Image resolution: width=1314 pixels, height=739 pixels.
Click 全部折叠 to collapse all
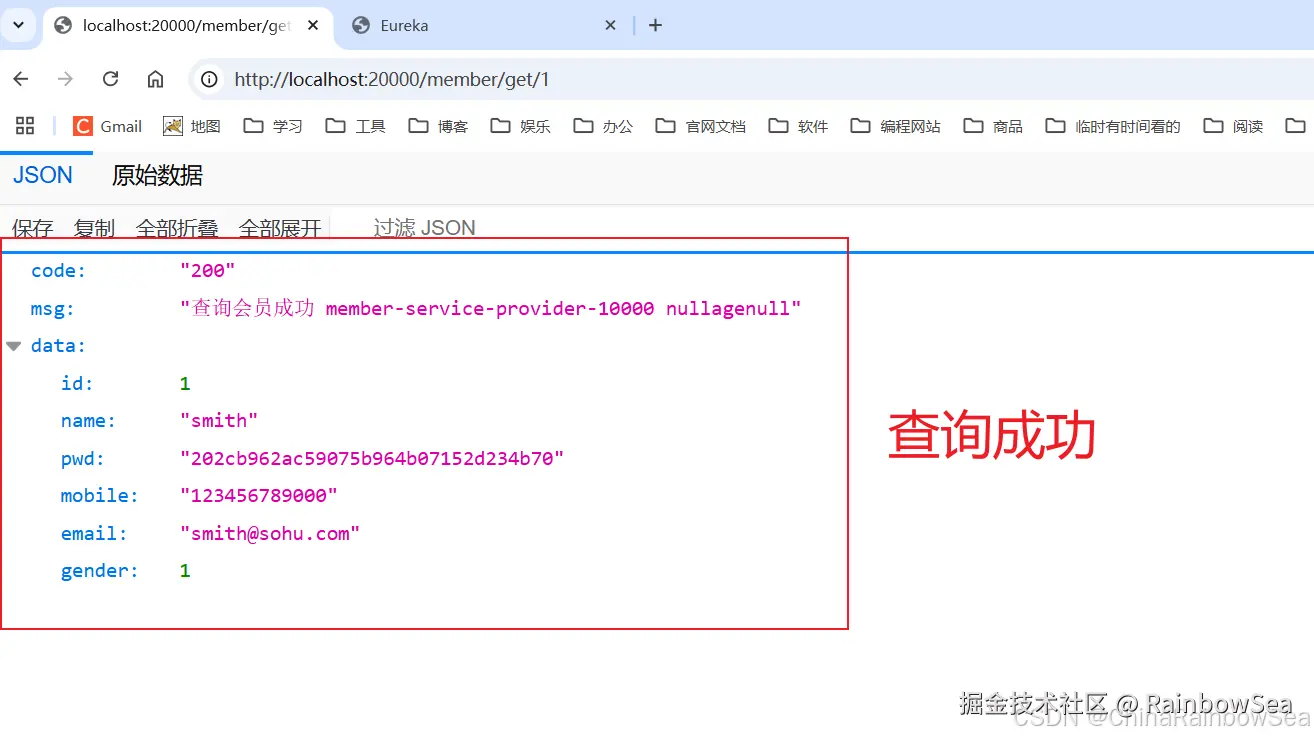click(177, 228)
